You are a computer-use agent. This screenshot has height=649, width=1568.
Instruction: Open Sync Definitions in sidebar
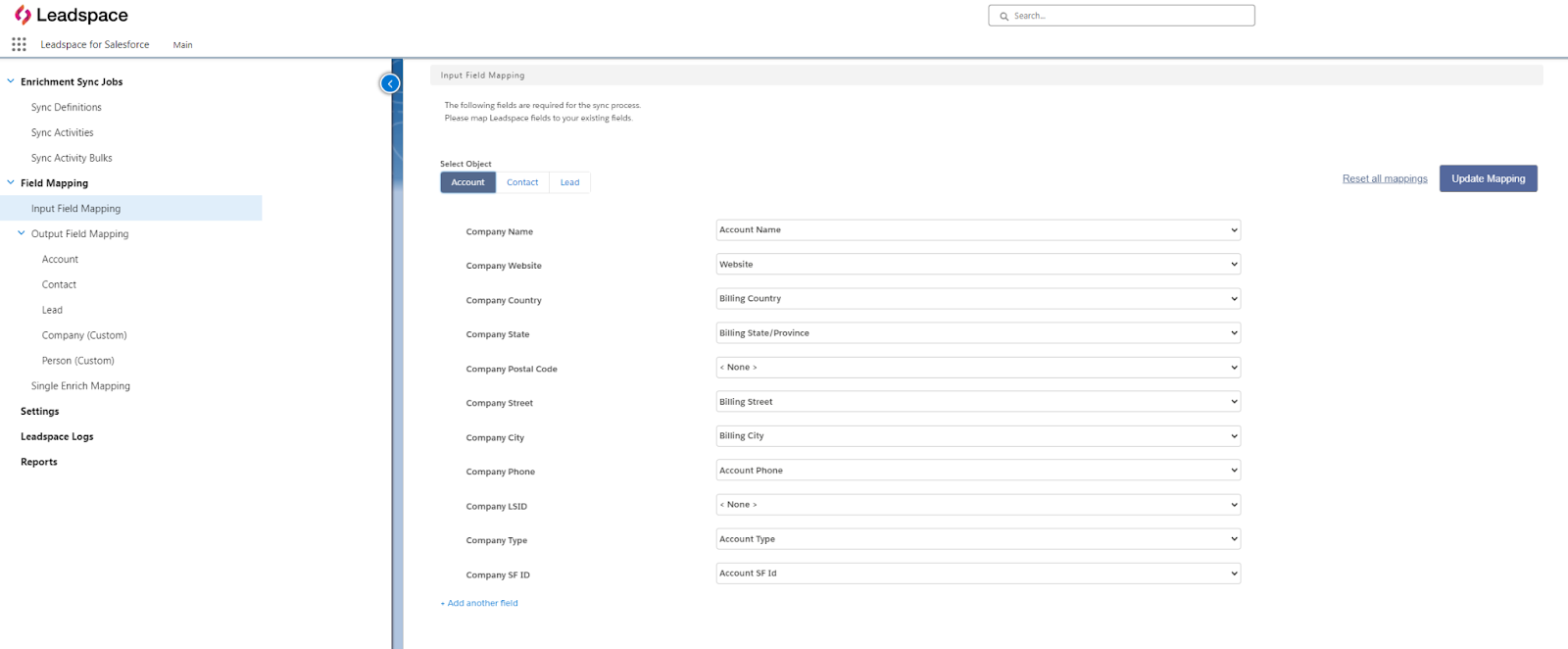pyautogui.click(x=67, y=107)
